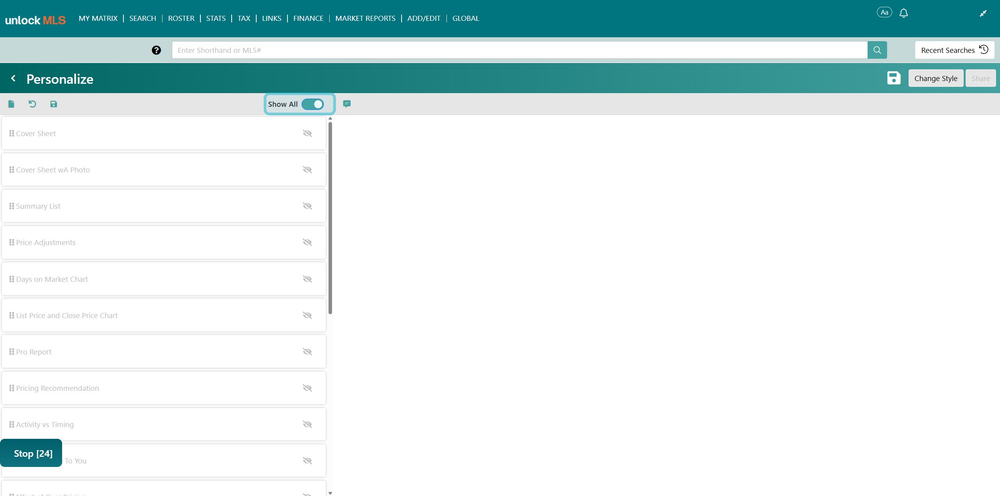Click the Change Style button
This screenshot has height=496, width=1000.
(936, 78)
